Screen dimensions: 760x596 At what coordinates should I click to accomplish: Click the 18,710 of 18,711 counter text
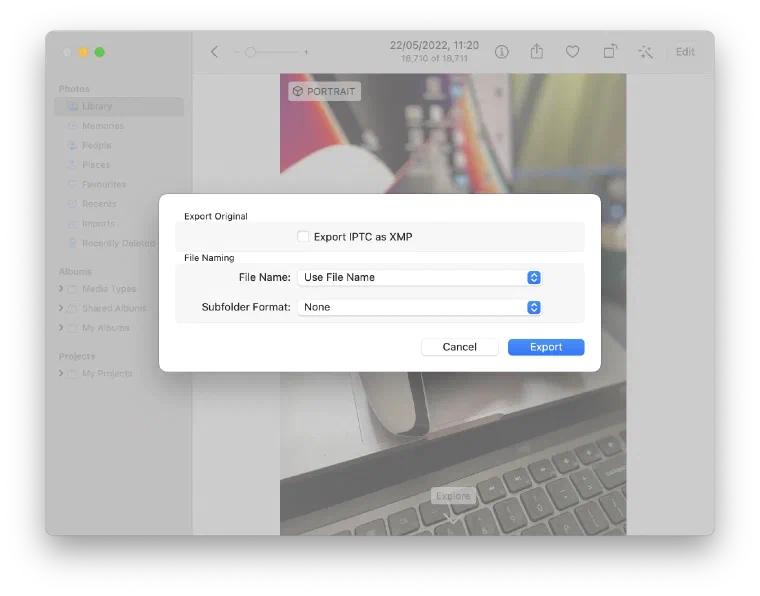(434, 58)
